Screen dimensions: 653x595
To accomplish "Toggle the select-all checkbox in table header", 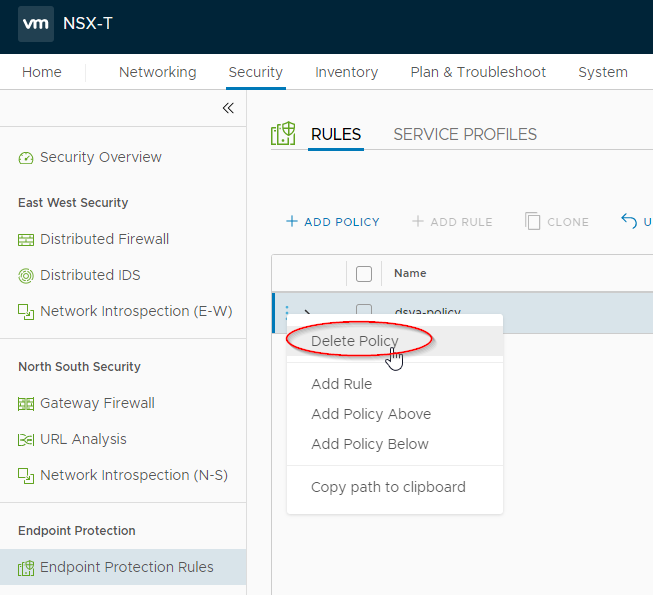I will point(364,273).
